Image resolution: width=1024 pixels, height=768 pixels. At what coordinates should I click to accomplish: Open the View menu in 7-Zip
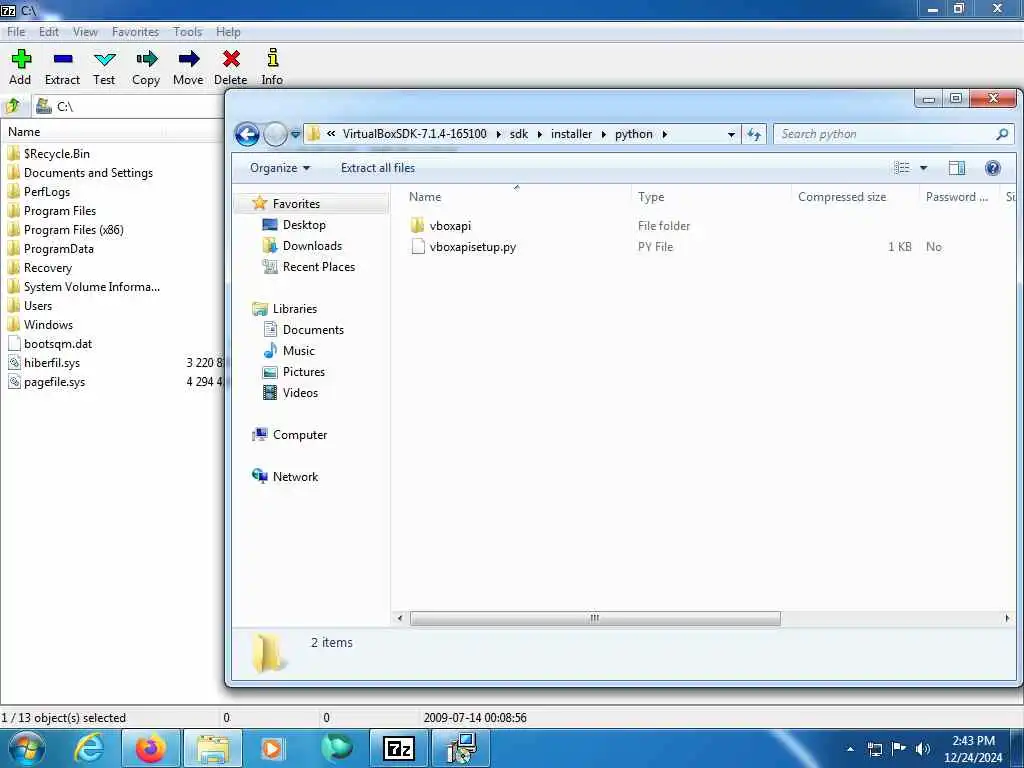tap(85, 31)
